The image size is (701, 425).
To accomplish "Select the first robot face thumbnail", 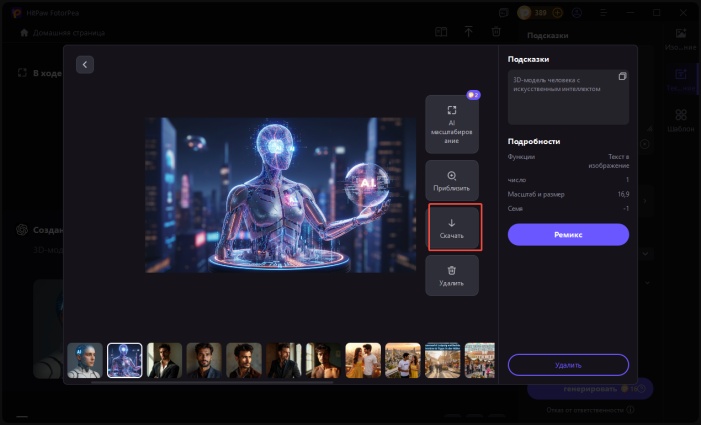I will [85, 360].
